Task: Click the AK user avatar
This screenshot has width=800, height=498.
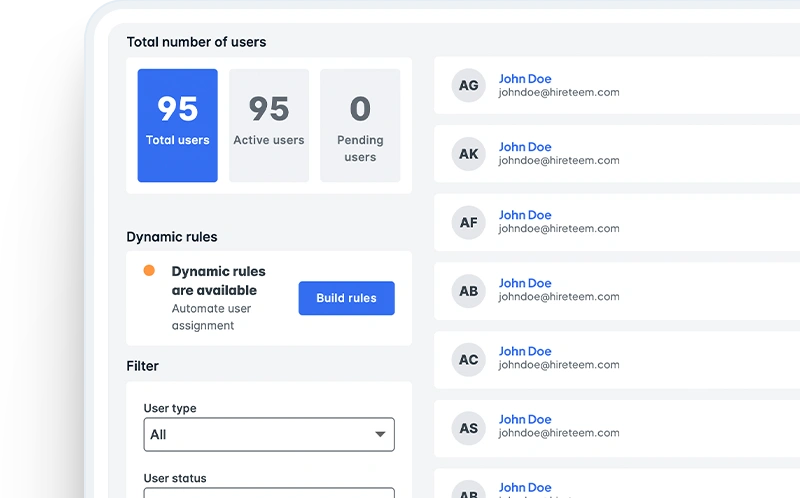Action: [468, 154]
